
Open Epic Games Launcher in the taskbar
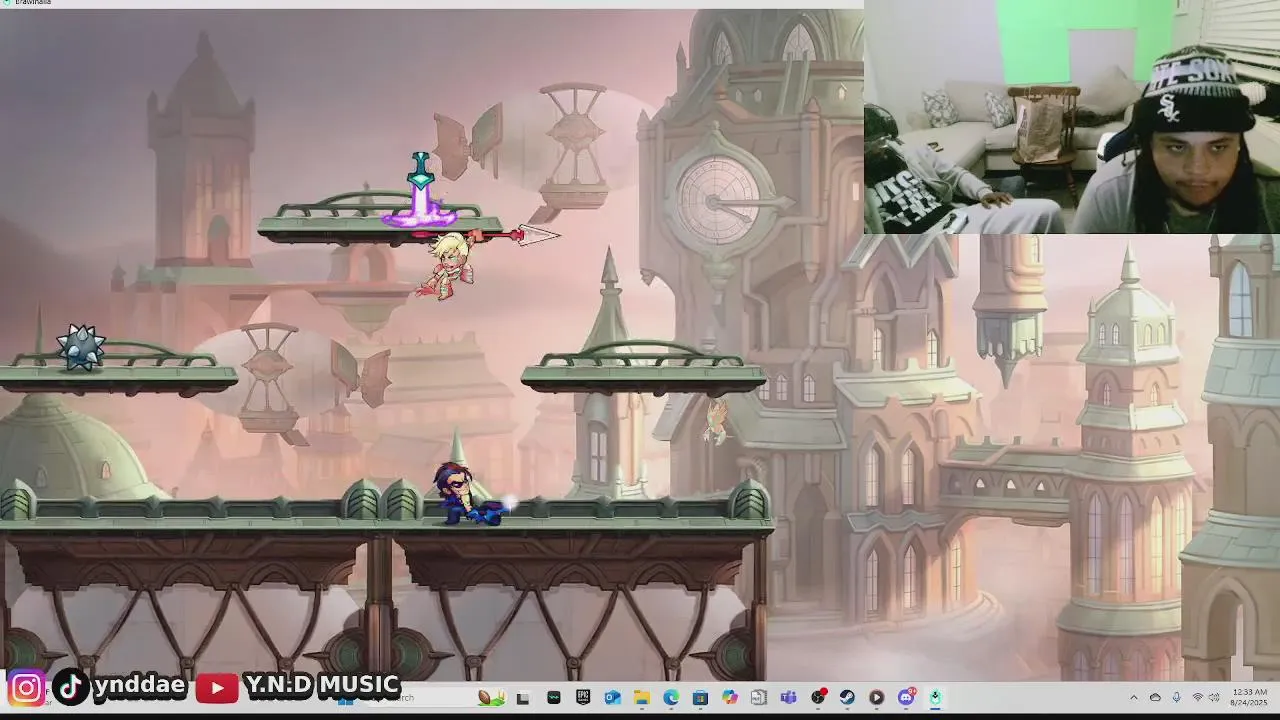coord(583,697)
